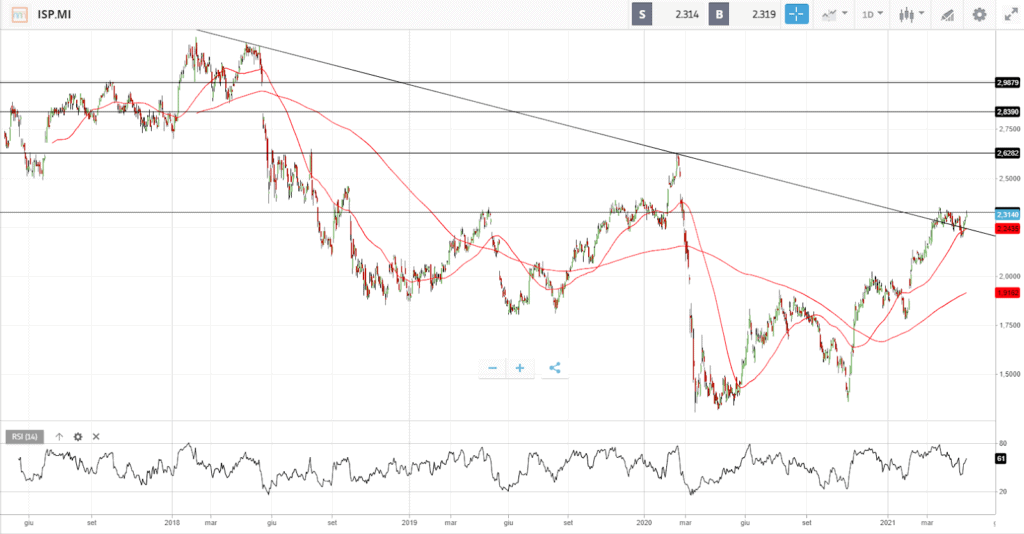Click the 2,7500 price axis label
Screen dimensions: 1024x534
click(1009, 129)
